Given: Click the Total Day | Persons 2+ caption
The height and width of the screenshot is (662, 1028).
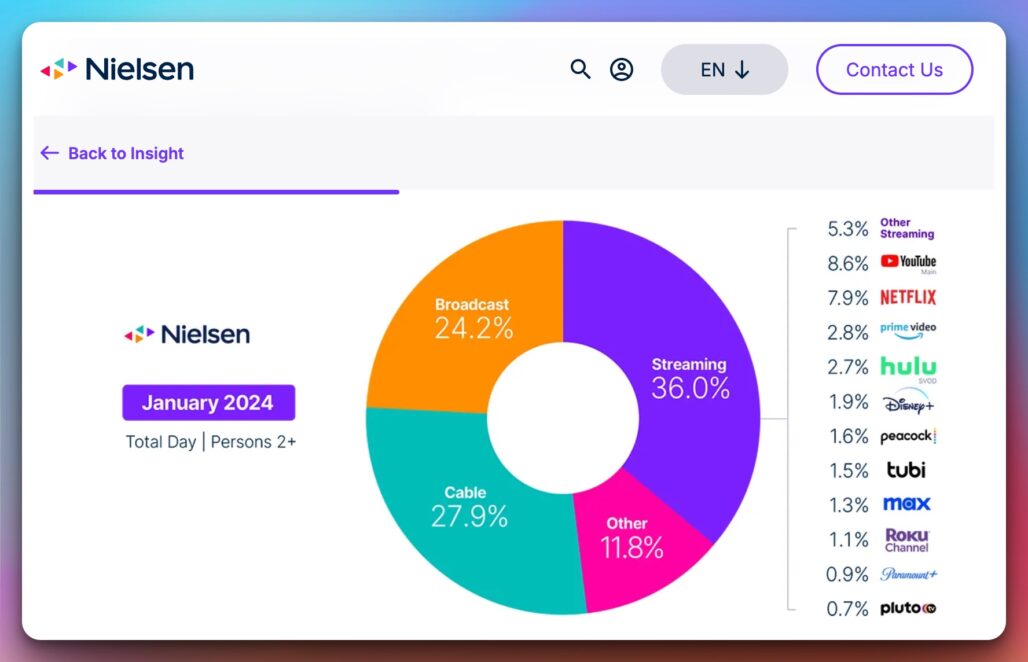Looking at the screenshot, I should point(211,442).
